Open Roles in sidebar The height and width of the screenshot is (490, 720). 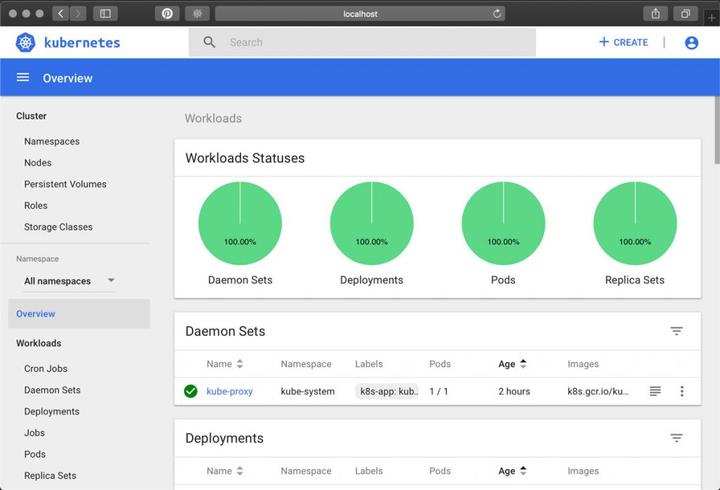[36, 205]
